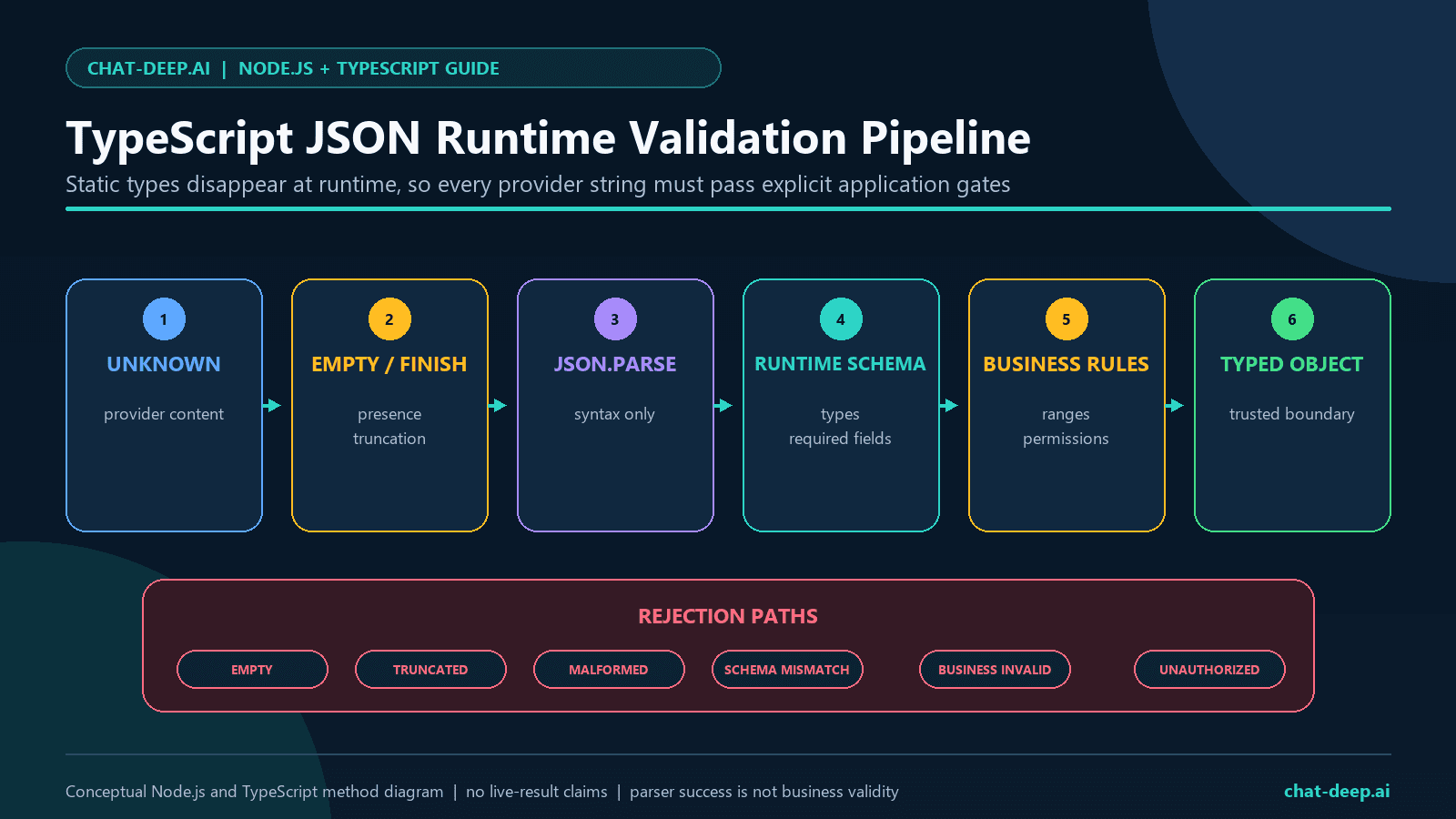The width and height of the screenshot is (1456, 819).
Task: Click the REJECTION PATHS heading
Action: click(x=728, y=616)
